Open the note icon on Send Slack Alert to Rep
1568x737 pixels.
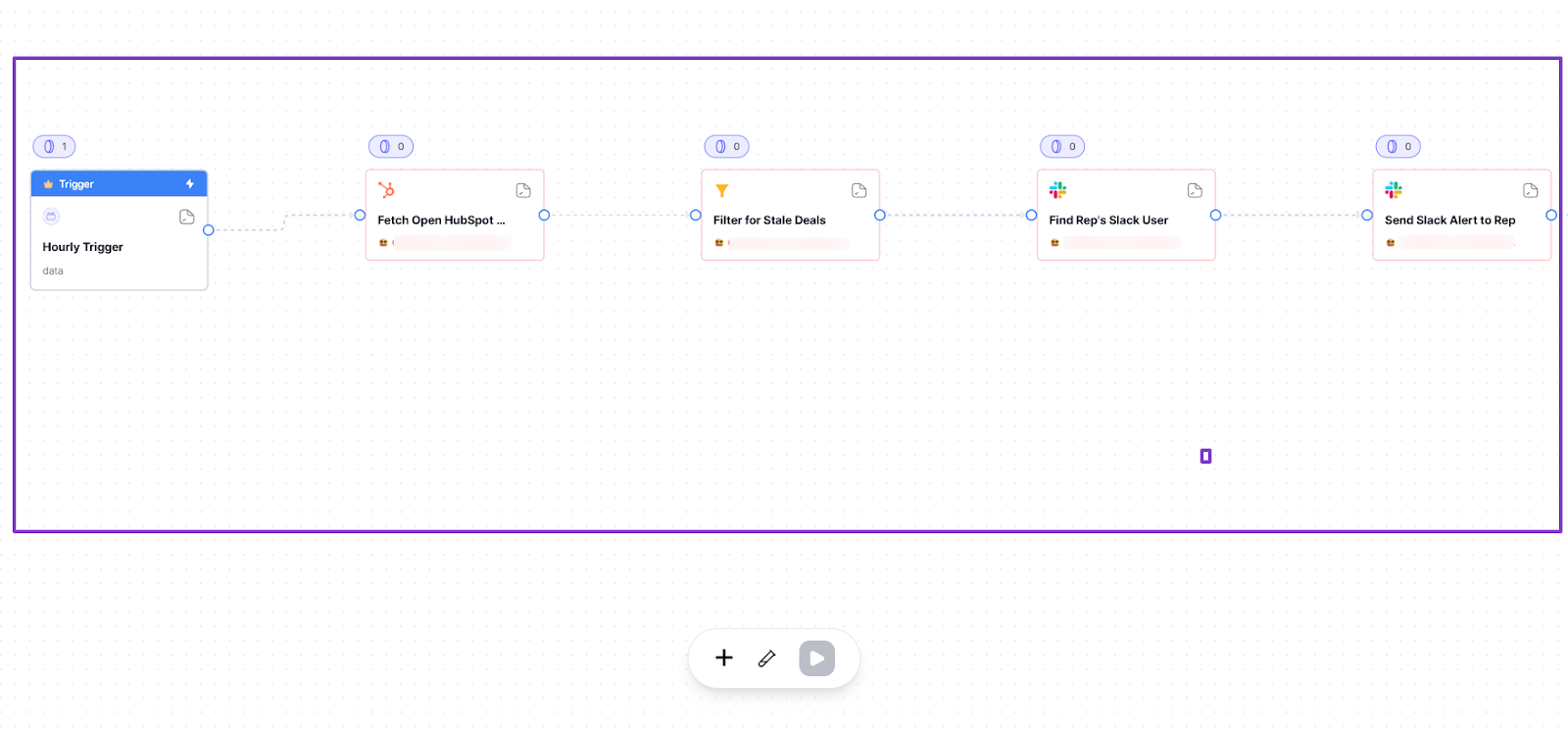[1531, 190]
